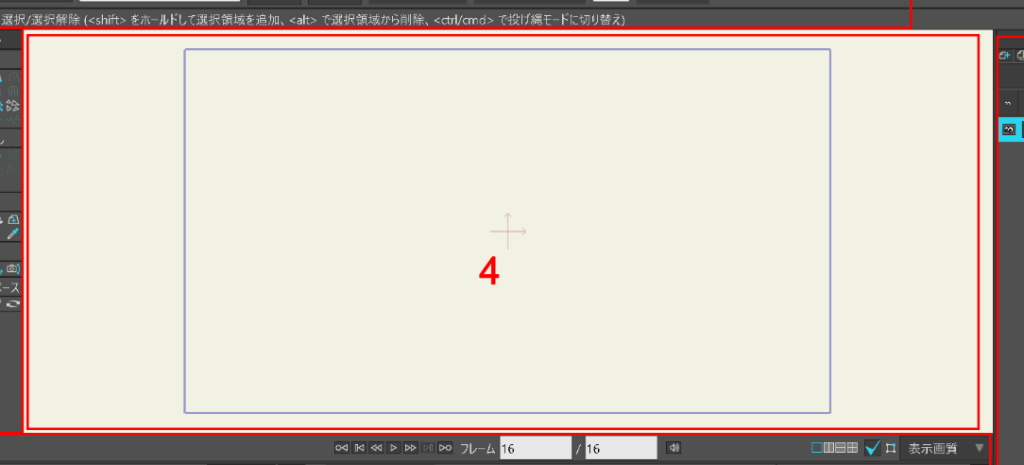Toggle the eye visibility icon in highlighted row
This screenshot has width=1024, height=465.
[1009, 129]
